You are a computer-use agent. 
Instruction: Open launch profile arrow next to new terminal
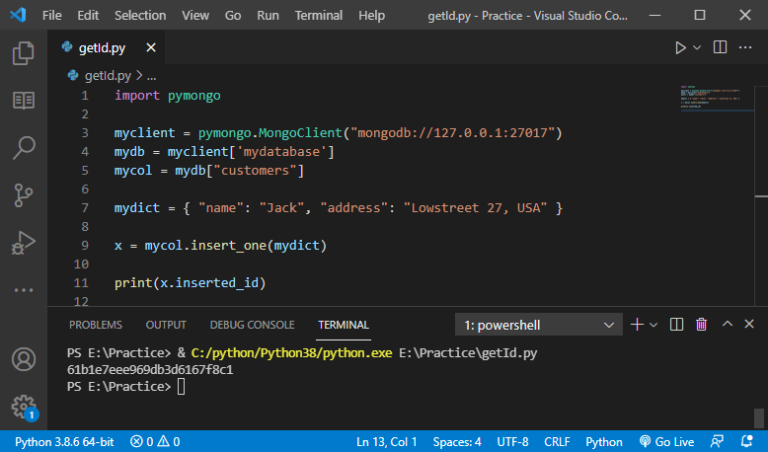click(x=653, y=325)
